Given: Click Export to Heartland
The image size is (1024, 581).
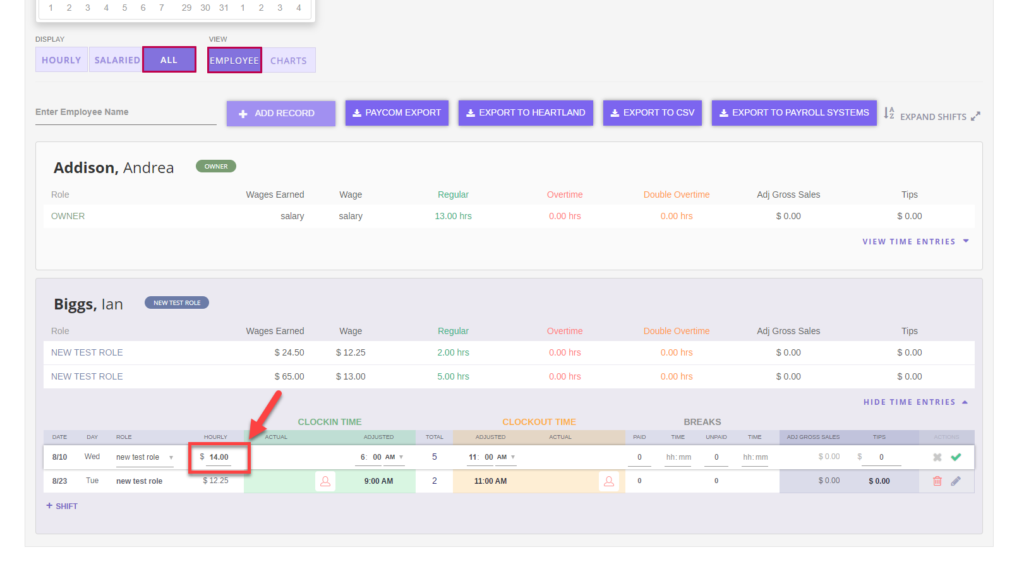Looking at the screenshot, I should click(x=525, y=113).
